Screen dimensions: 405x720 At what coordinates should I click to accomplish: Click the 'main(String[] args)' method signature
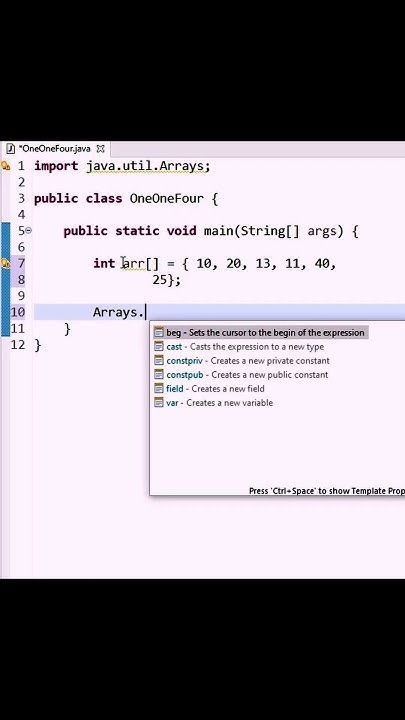pyautogui.click(x=274, y=231)
